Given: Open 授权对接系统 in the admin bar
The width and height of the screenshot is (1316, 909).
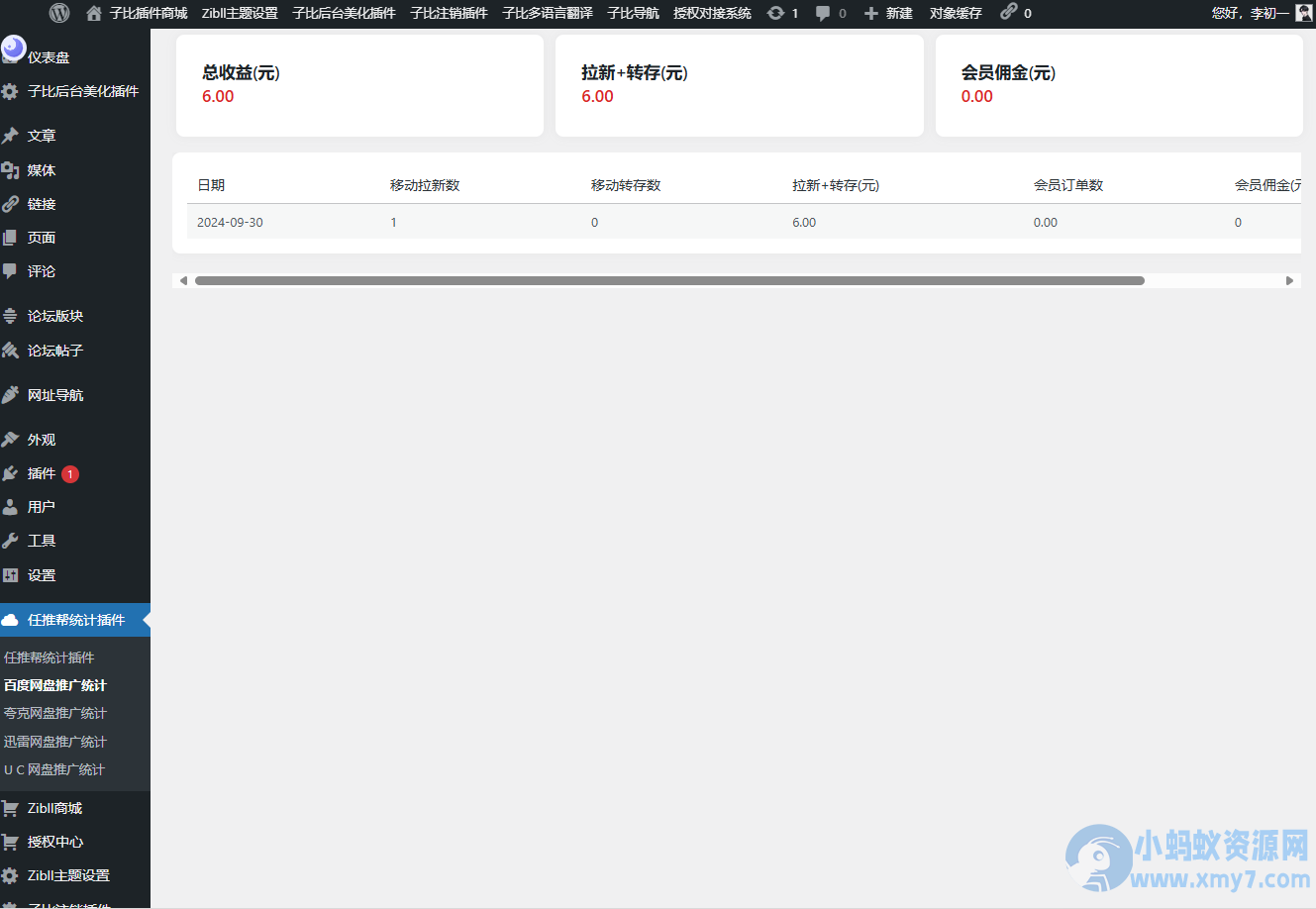Looking at the screenshot, I should coord(712,13).
